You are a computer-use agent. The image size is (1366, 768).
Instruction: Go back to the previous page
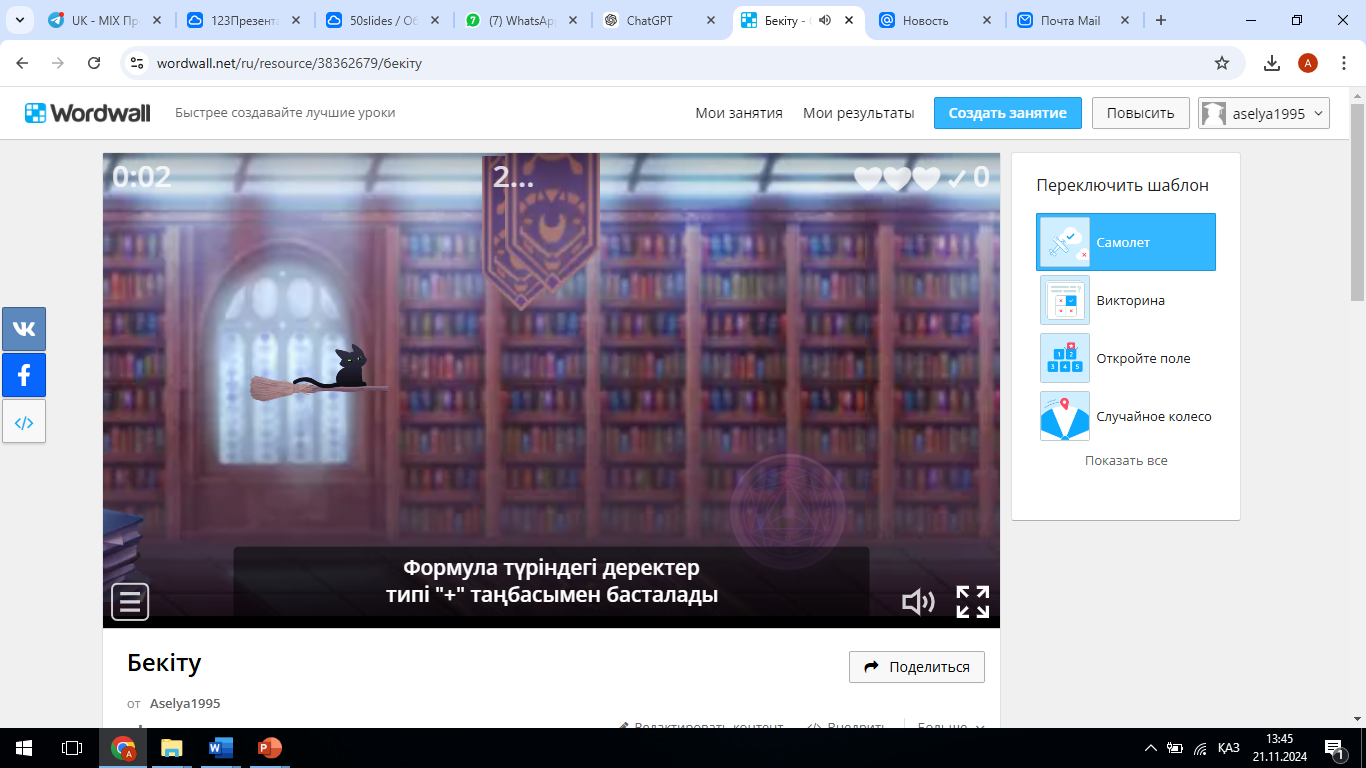pos(22,63)
